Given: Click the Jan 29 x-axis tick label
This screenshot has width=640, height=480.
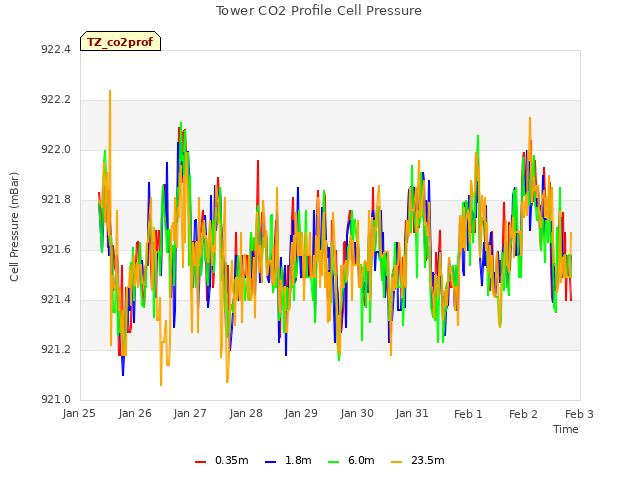Looking at the screenshot, I should click(301, 413).
